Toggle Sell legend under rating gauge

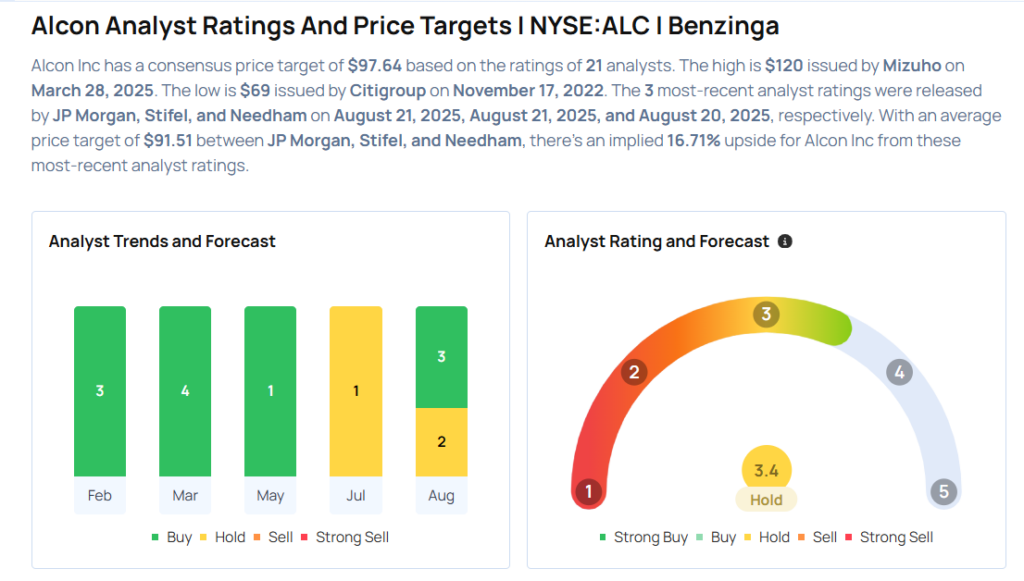[x=817, y=537]
